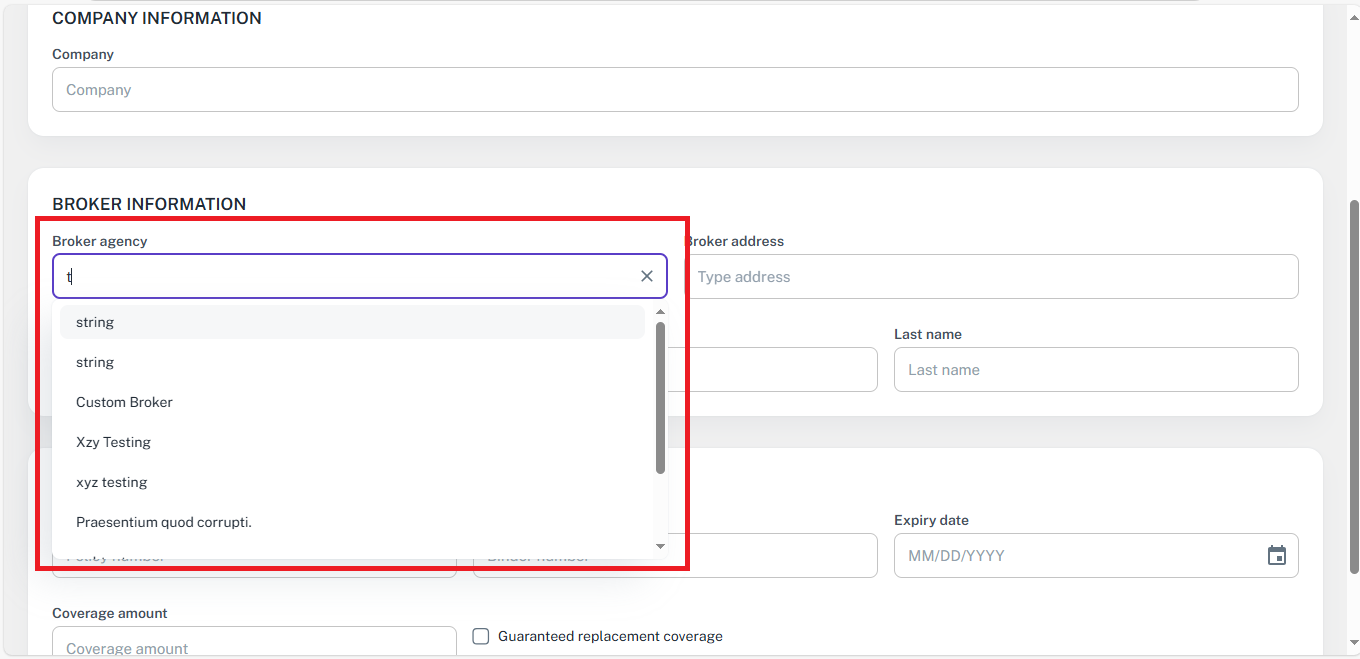This screenshot has width=1360, height=659.
Task: Enable Guaranteed replacement coverage checkbox
Action: point(481,636)
